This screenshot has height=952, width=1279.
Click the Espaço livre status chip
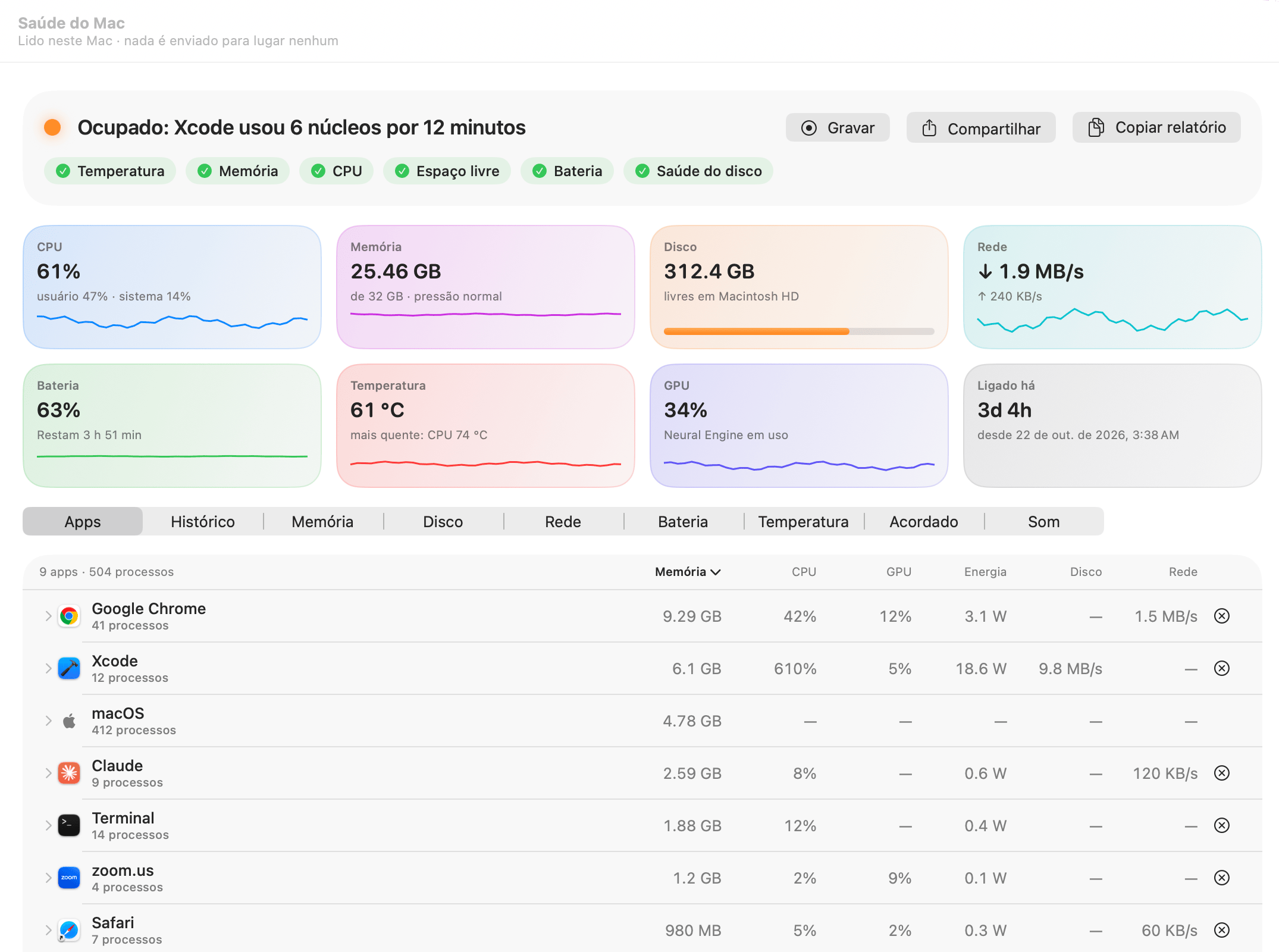pyautogui.click(x=447, y=171)
